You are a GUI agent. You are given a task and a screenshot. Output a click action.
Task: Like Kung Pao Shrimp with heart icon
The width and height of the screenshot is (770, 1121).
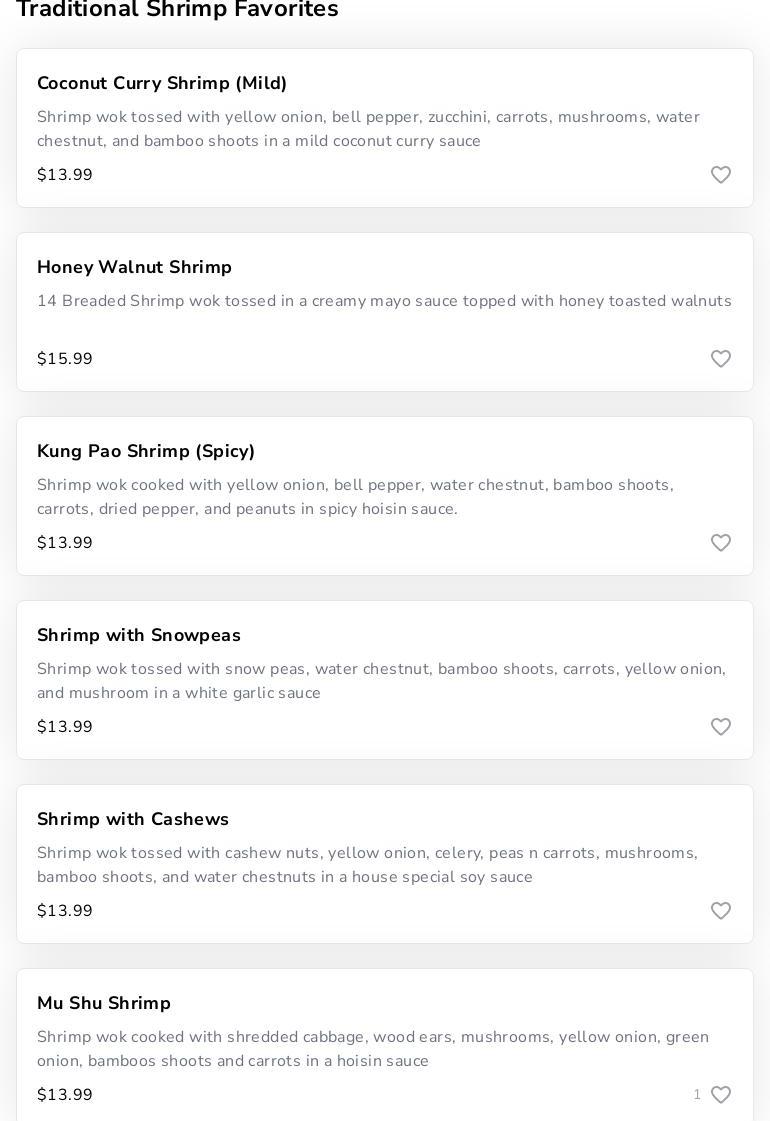tap(721, 543)
